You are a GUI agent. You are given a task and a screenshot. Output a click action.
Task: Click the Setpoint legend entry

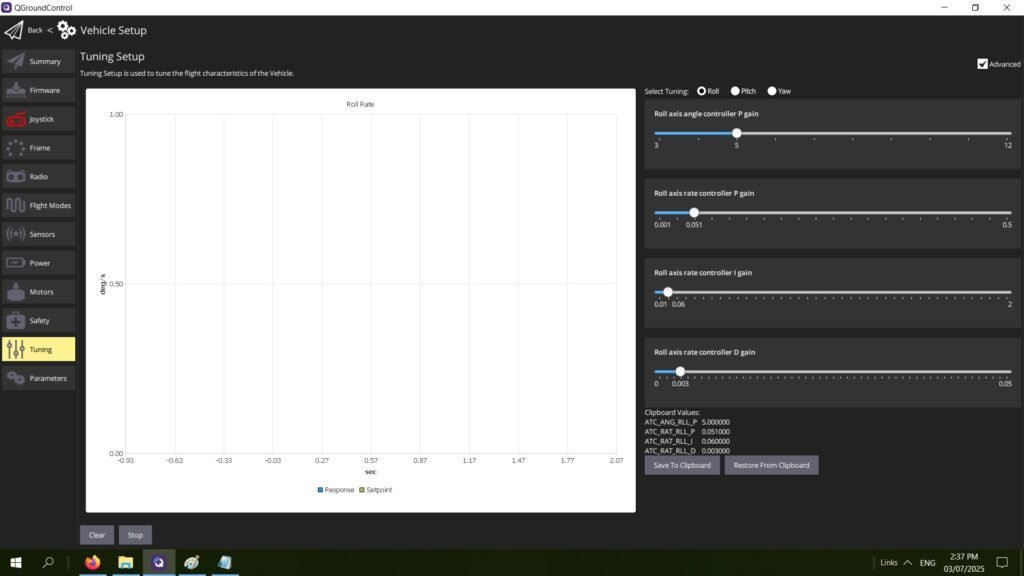(x=376, y=490)
